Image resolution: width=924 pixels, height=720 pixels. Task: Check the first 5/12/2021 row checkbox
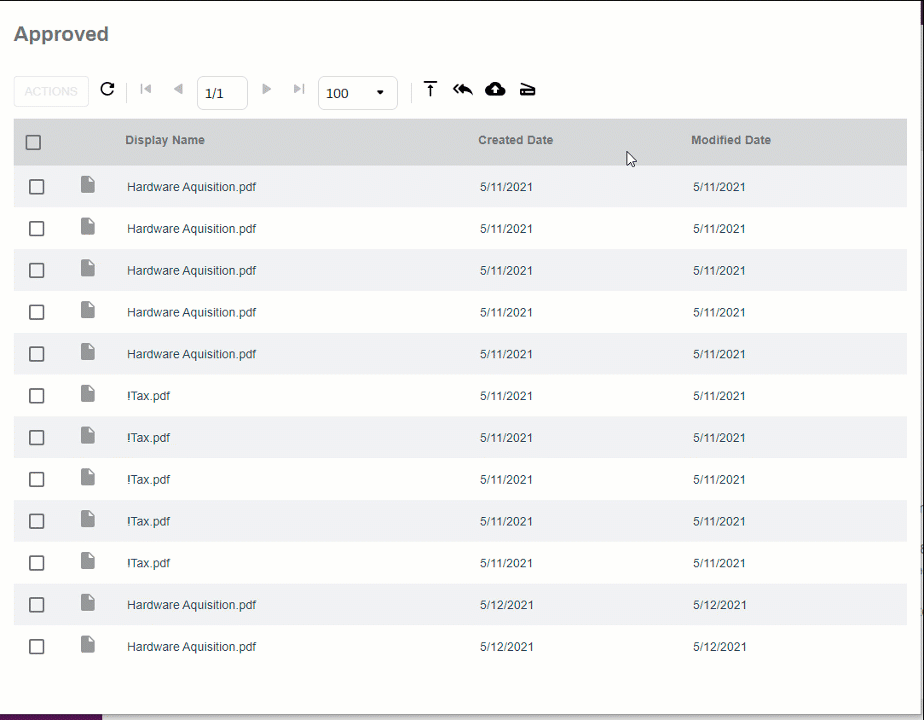click(37, 605)
